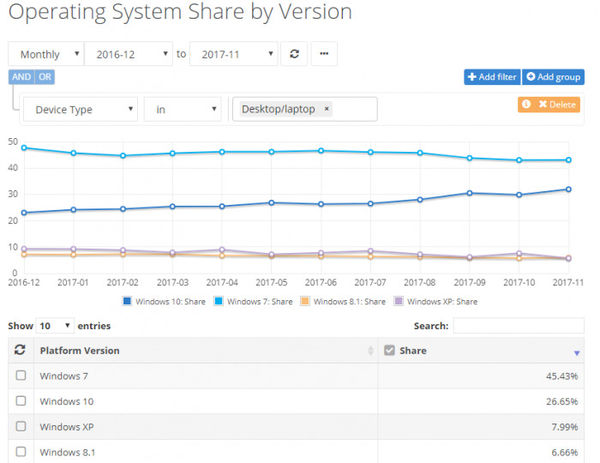The image size is (600, 463).
Task: Toggle Windows XP Share legend swatch
Action: 398,301
